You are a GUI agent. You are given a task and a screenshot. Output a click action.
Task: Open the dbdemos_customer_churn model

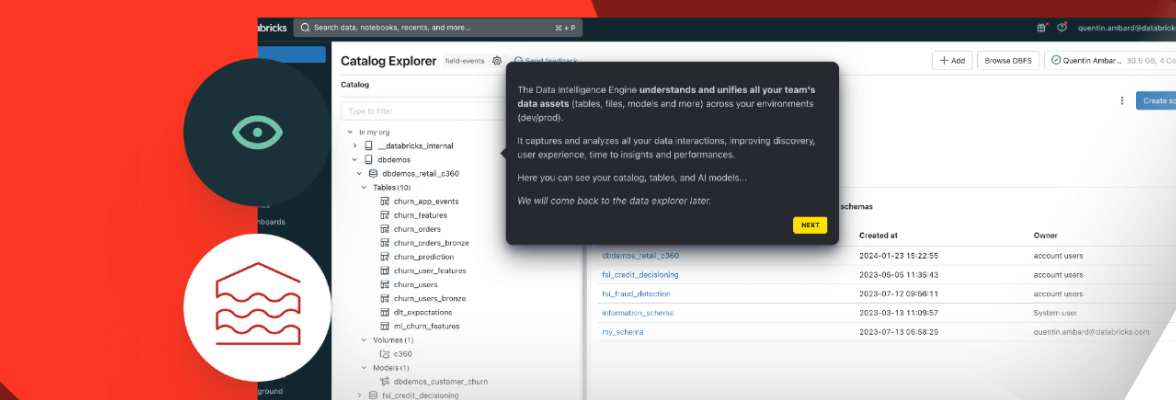point(440,381)
